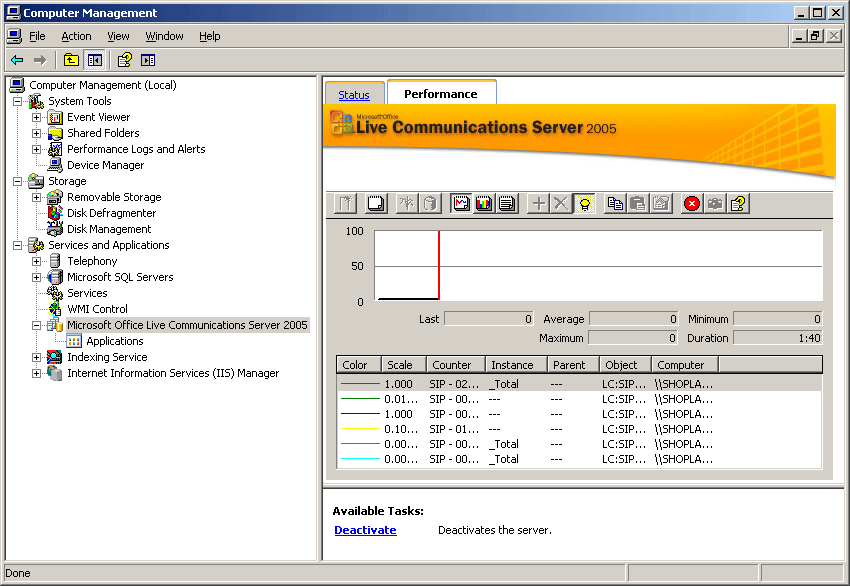850x586 pixels.
Task: Collapse the Live Communications Server 2005 node
Action: click(36, 325)
